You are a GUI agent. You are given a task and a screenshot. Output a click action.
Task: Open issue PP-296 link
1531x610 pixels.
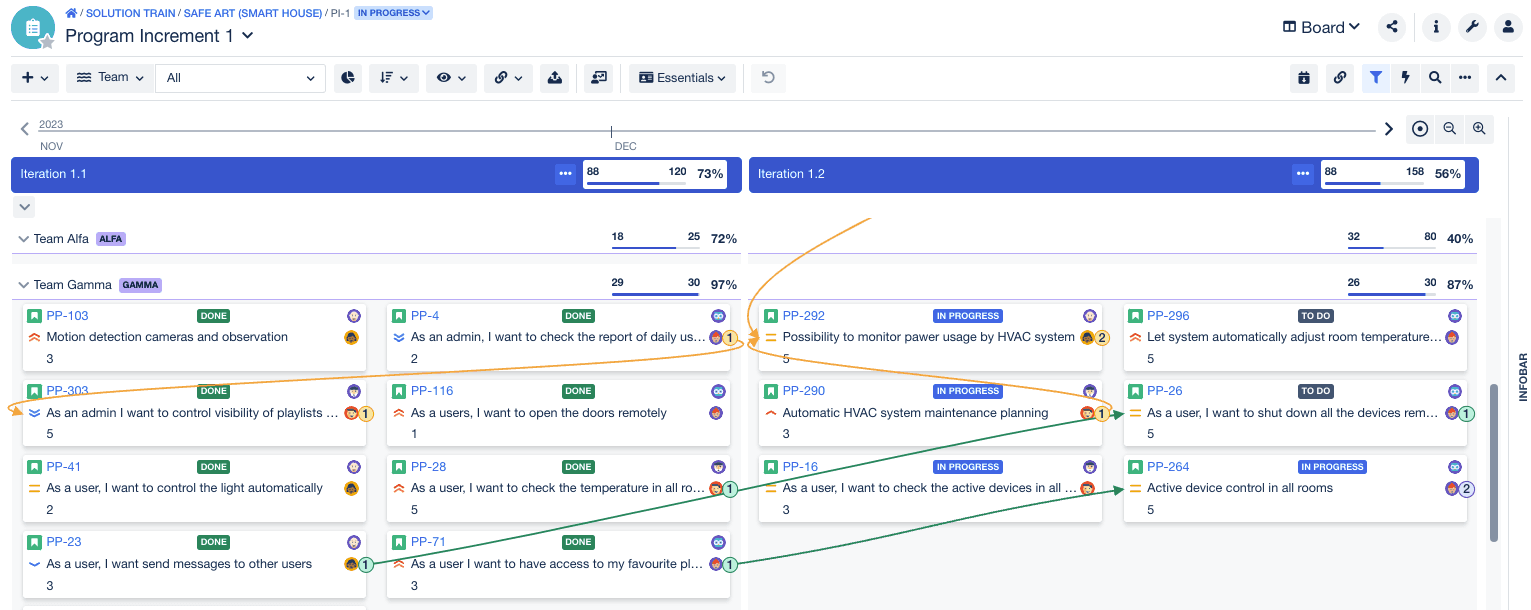coord(1168,316)
